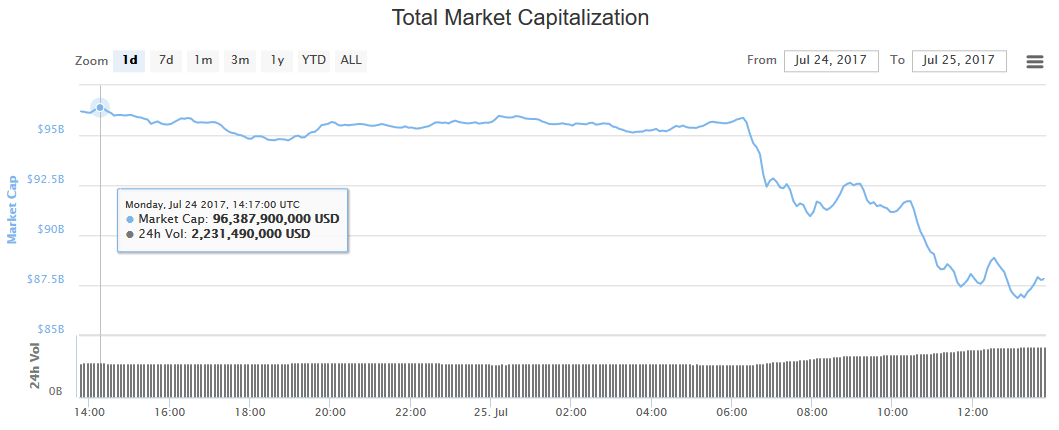Viewport: 1059px width, 430px height.
Task: Click the Total Market Capitalization title
Action: point(520,18)
